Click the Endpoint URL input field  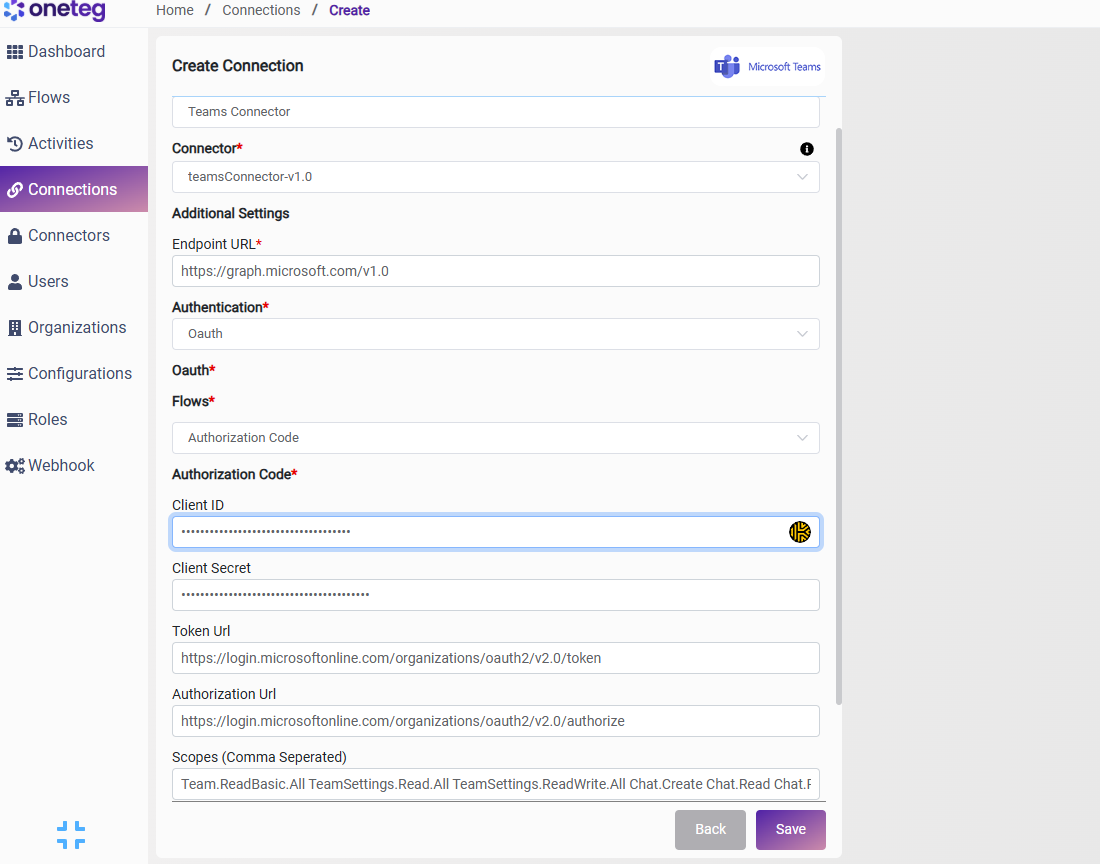click(x=495, y=271)
